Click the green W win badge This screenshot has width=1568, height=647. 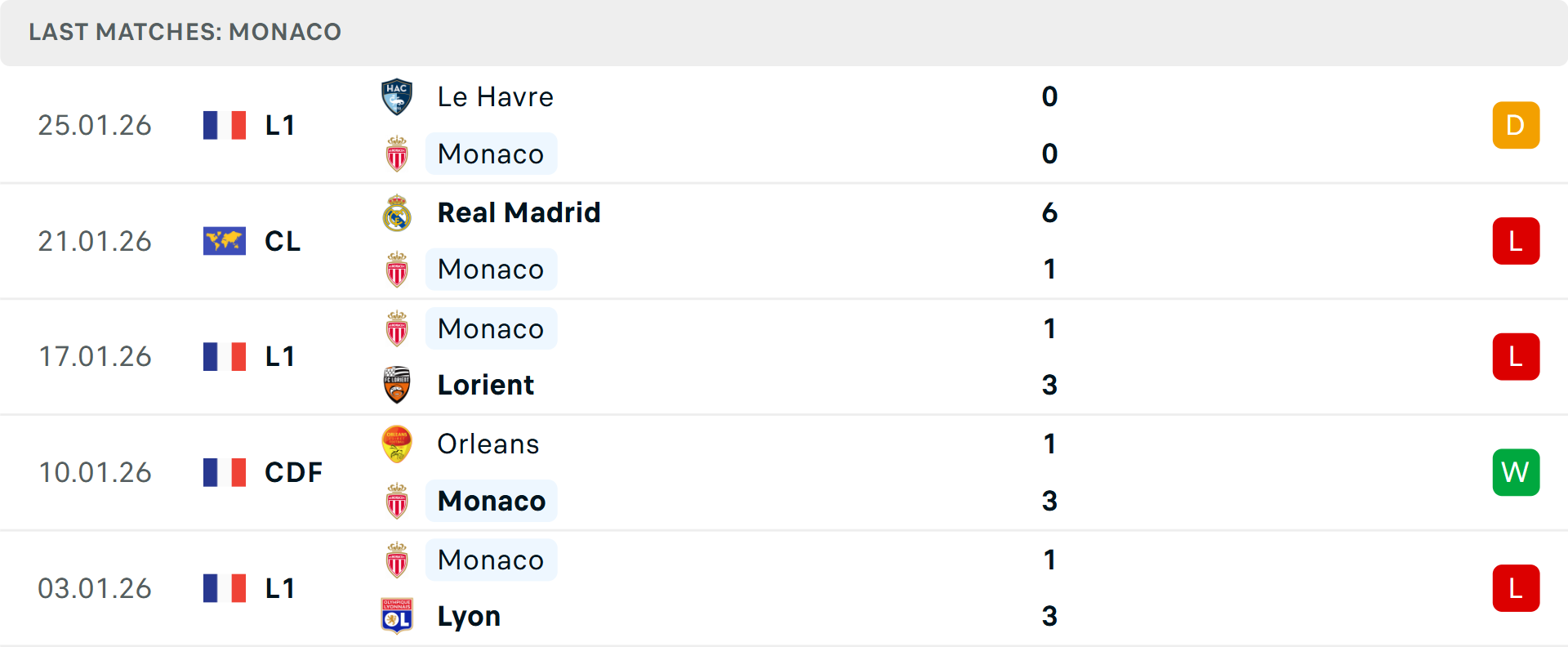click(x=1516, y=472)
